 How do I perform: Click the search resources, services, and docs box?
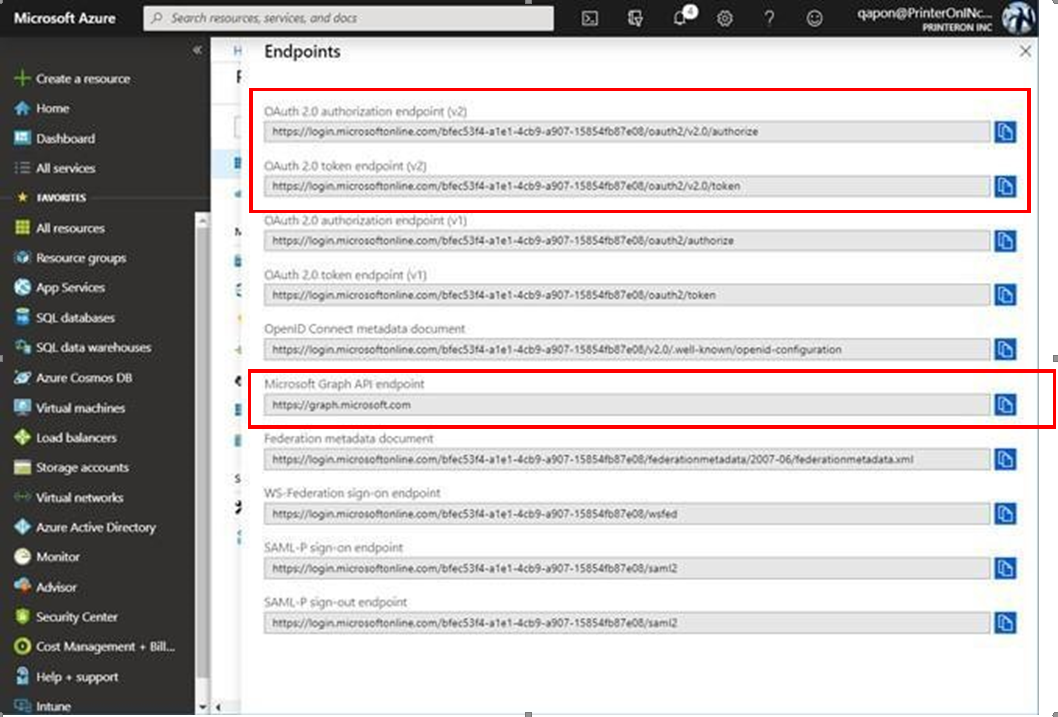coord(348,18)
